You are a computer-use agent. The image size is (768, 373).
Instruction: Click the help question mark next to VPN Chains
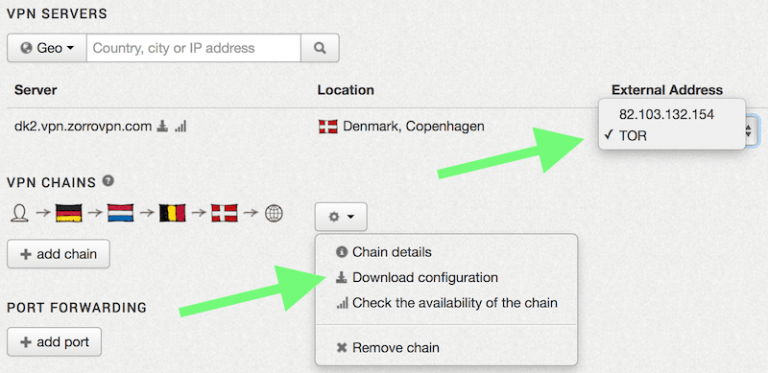point(108,181)
